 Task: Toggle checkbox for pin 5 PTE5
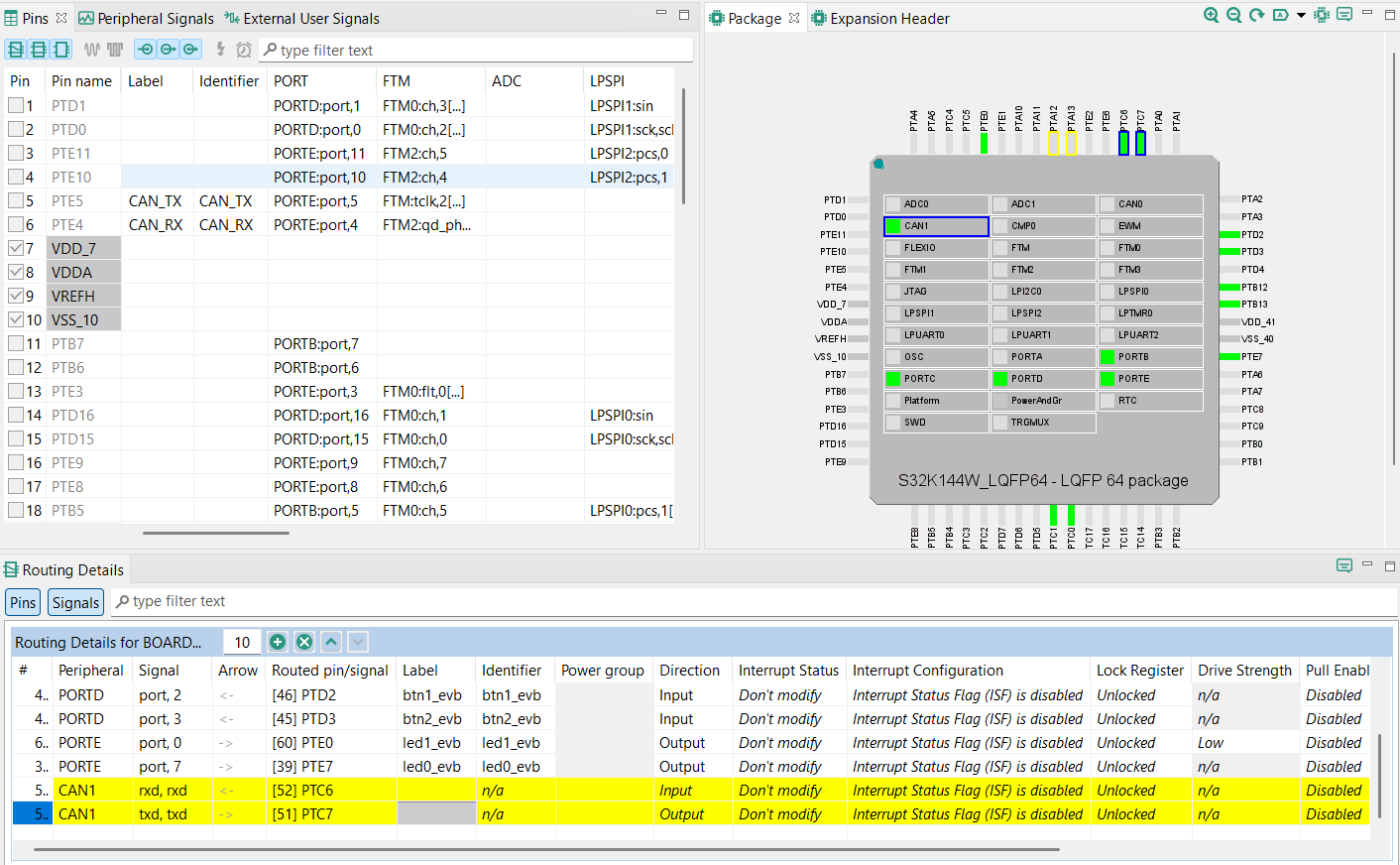[x=16, y=200]
